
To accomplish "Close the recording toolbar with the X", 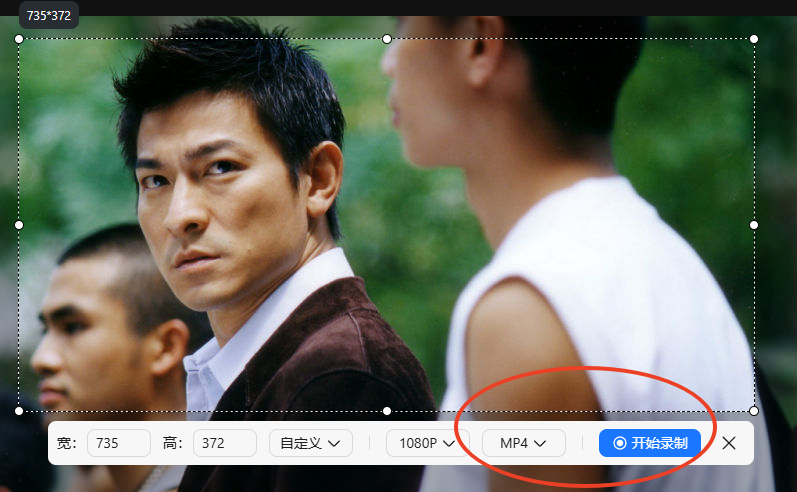I will click(729, 443).
